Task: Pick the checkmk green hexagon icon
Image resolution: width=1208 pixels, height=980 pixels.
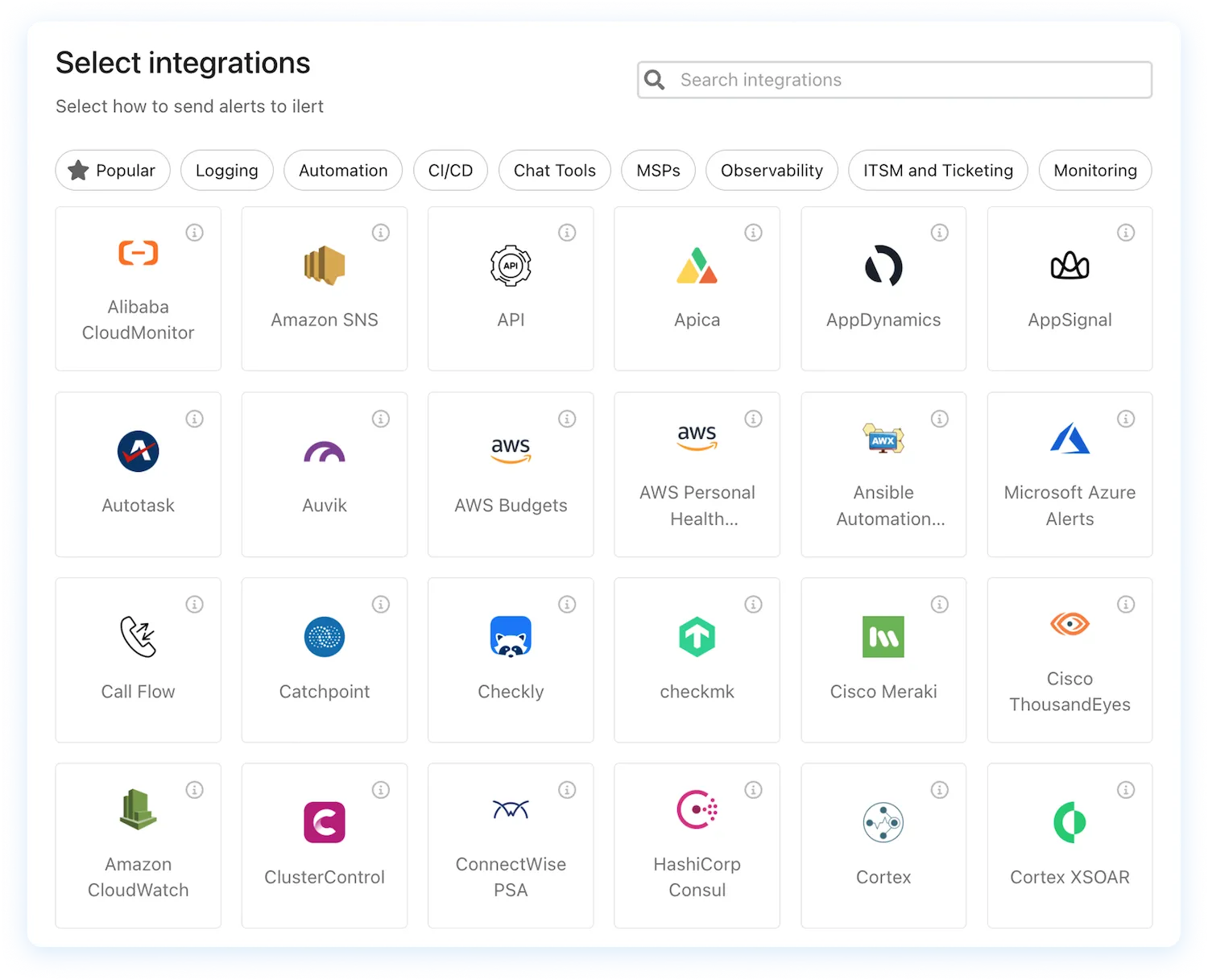Action: (x=697, y=637)
